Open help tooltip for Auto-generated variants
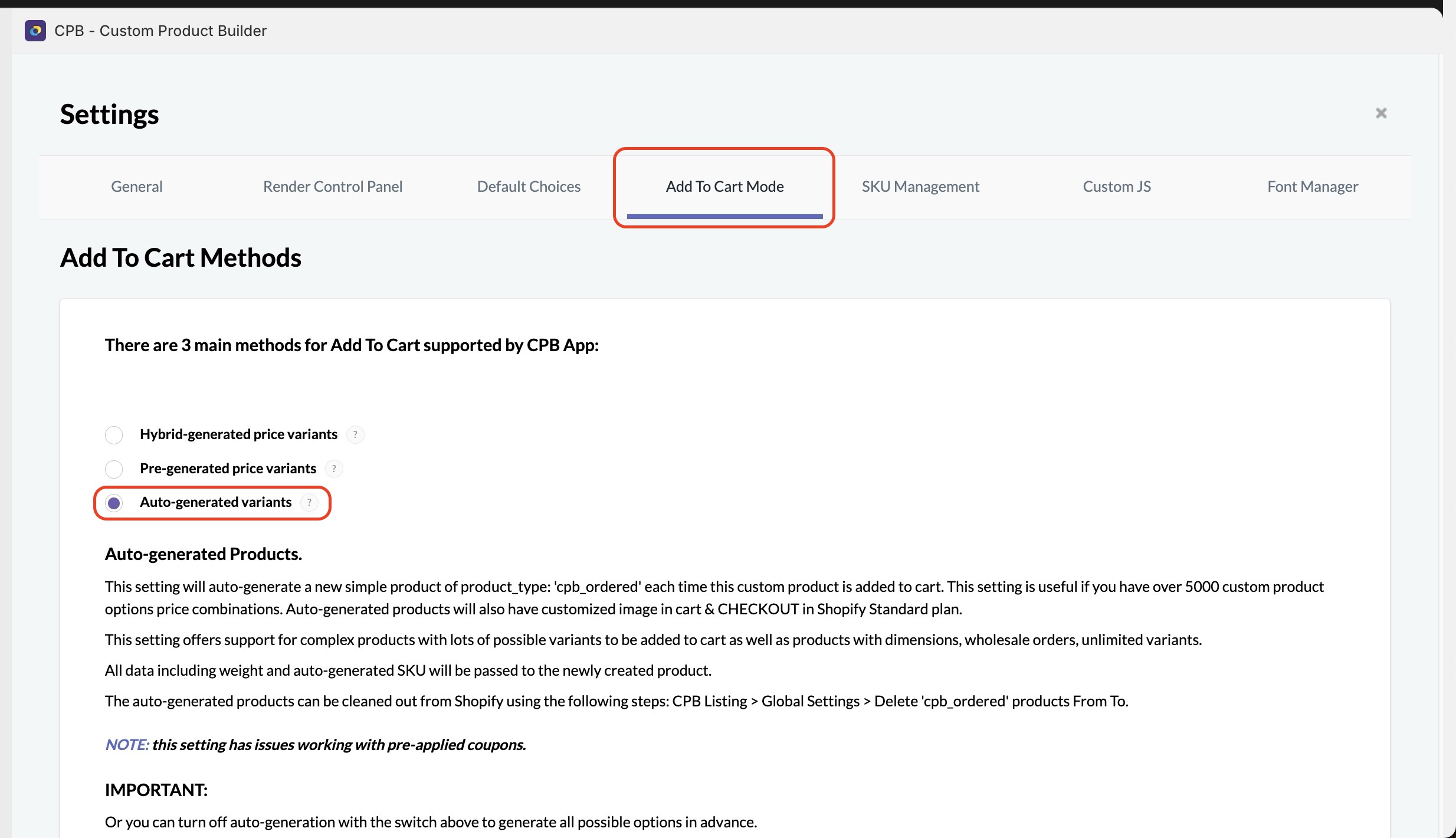1456x838 pixels. tap(309, 502)
